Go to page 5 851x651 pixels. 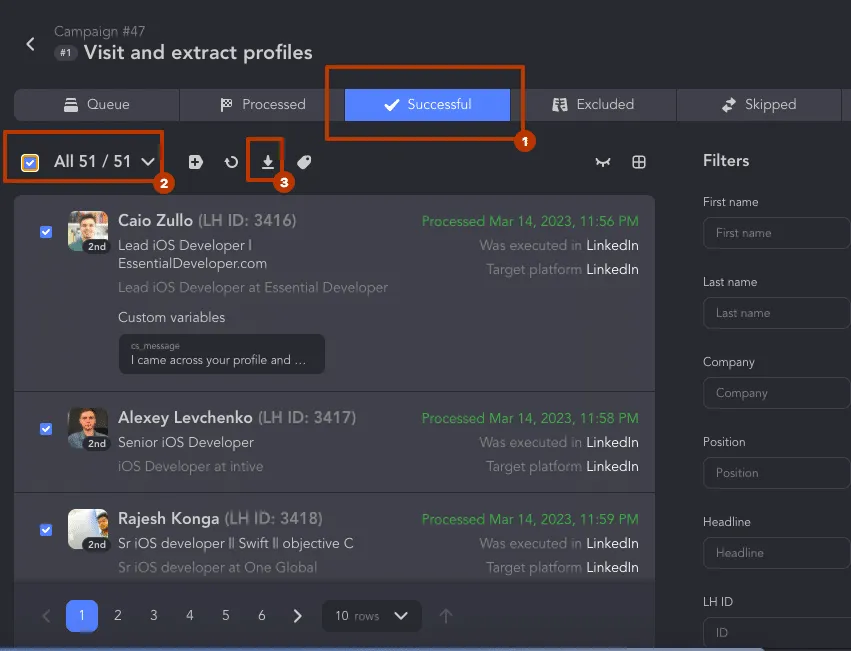[x=226, y=615]
